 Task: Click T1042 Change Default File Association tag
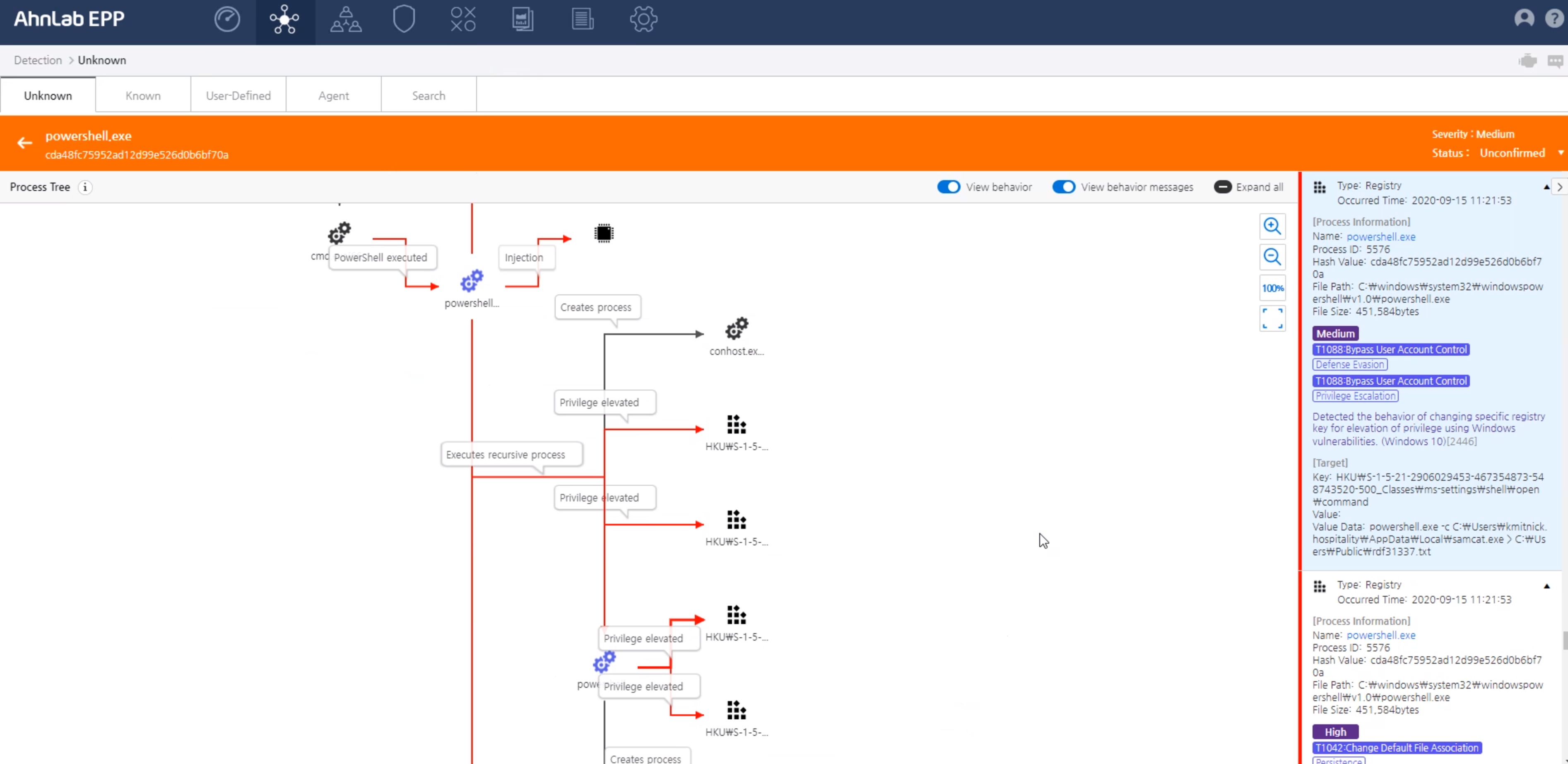click(1396, 747)
